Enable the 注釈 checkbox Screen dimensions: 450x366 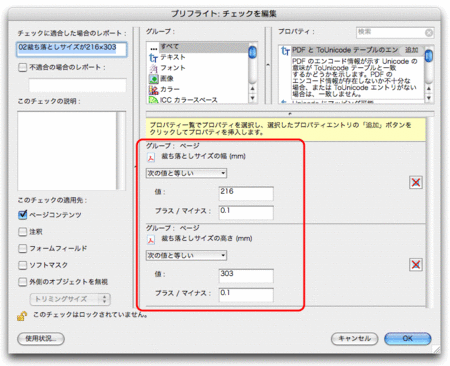(x=22, y=232)
